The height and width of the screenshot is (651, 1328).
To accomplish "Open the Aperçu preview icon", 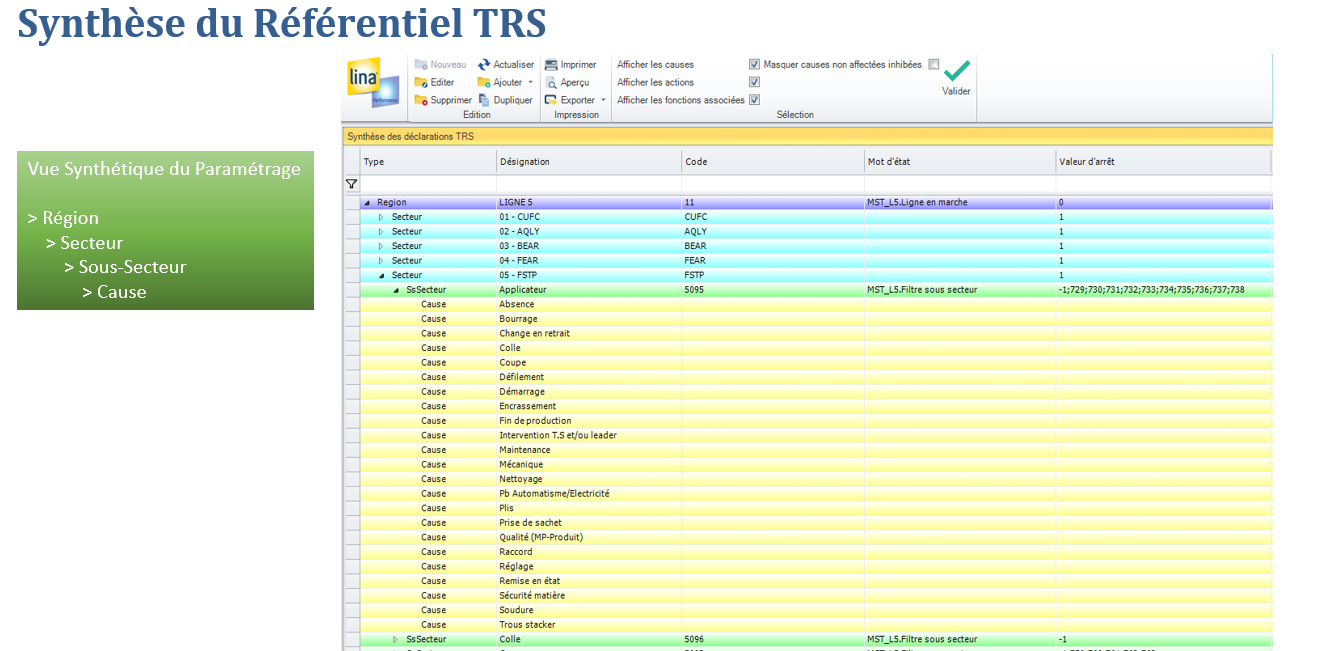I will click(551, 83).
